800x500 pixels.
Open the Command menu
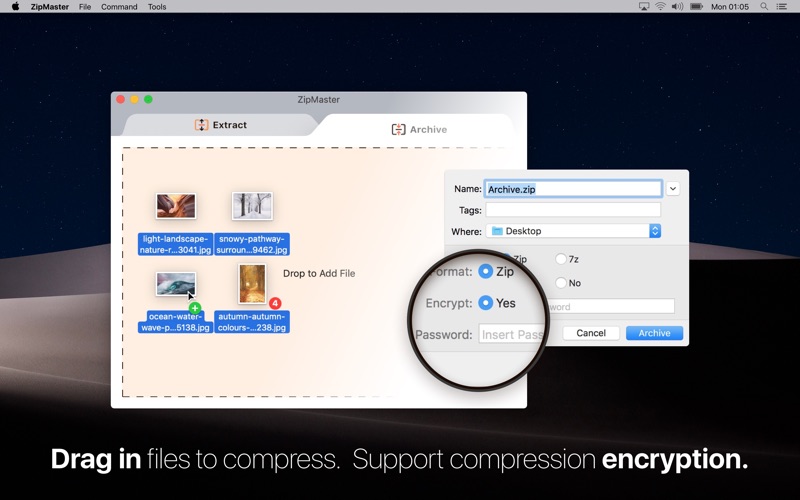(119, 7)
